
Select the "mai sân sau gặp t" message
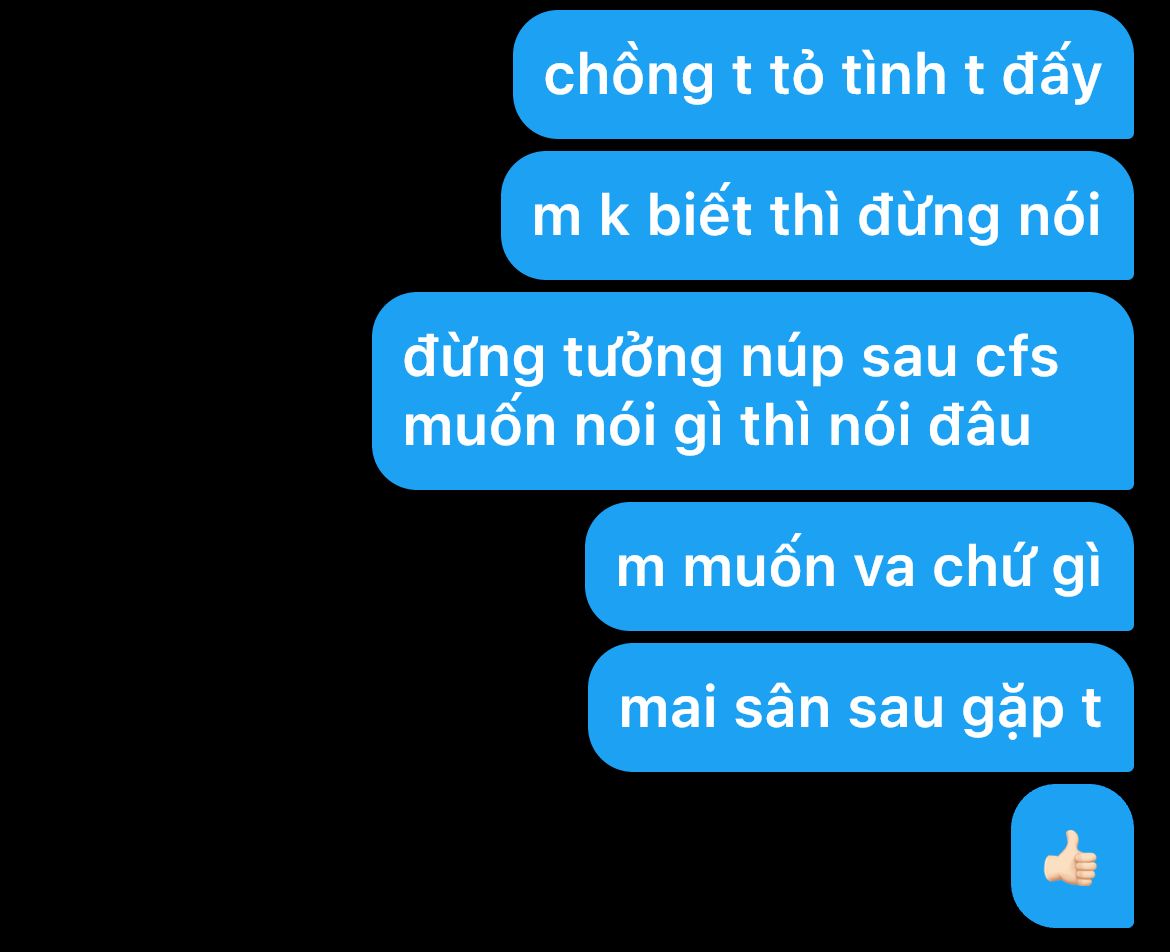(x=861, y=707)
